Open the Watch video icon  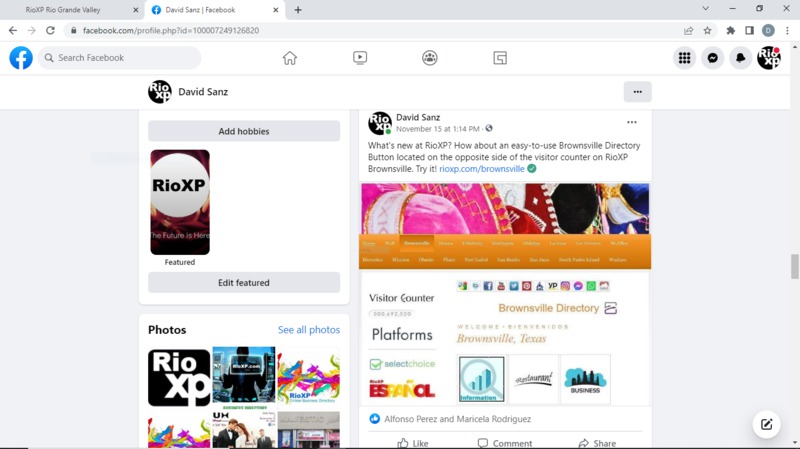coord(360,58)
